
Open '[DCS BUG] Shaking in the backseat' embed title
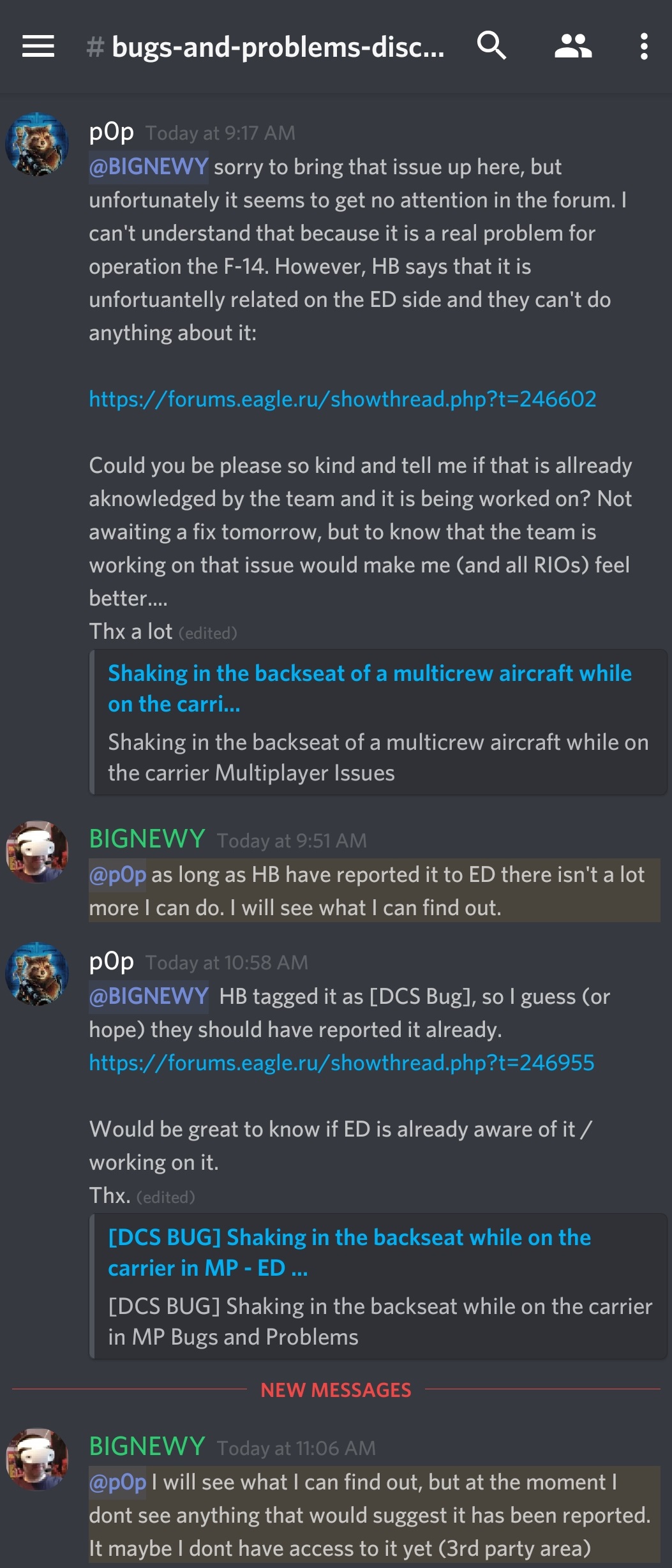point(349,1252)
